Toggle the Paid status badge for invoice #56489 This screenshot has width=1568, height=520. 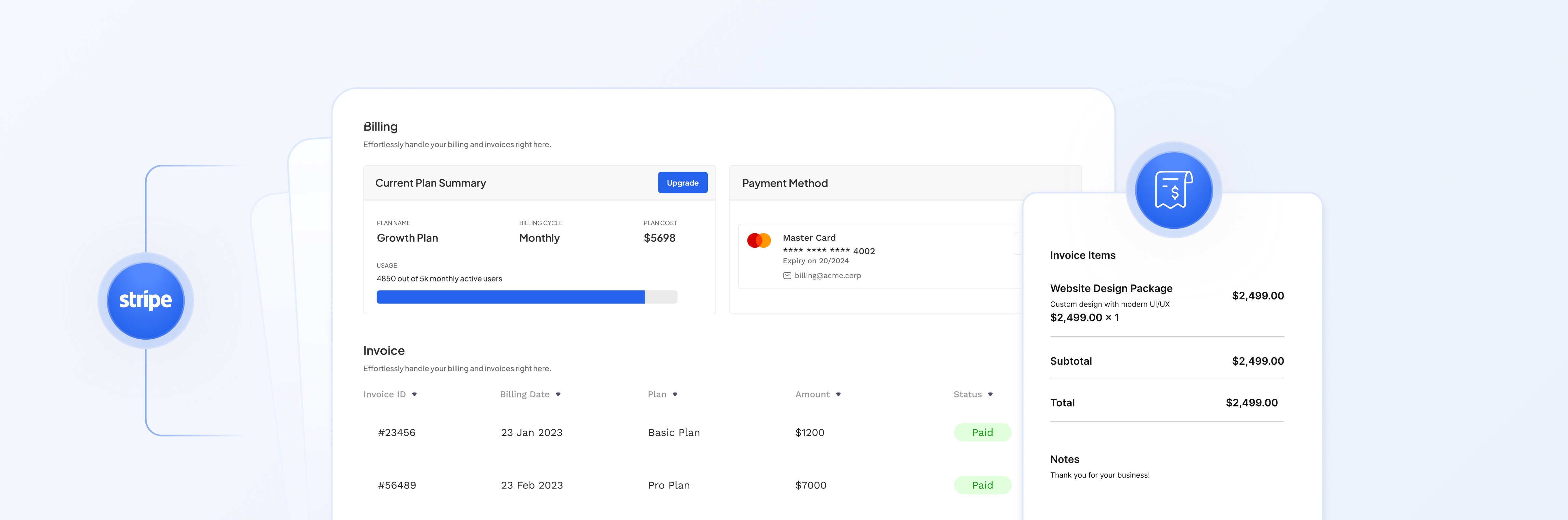982,485
